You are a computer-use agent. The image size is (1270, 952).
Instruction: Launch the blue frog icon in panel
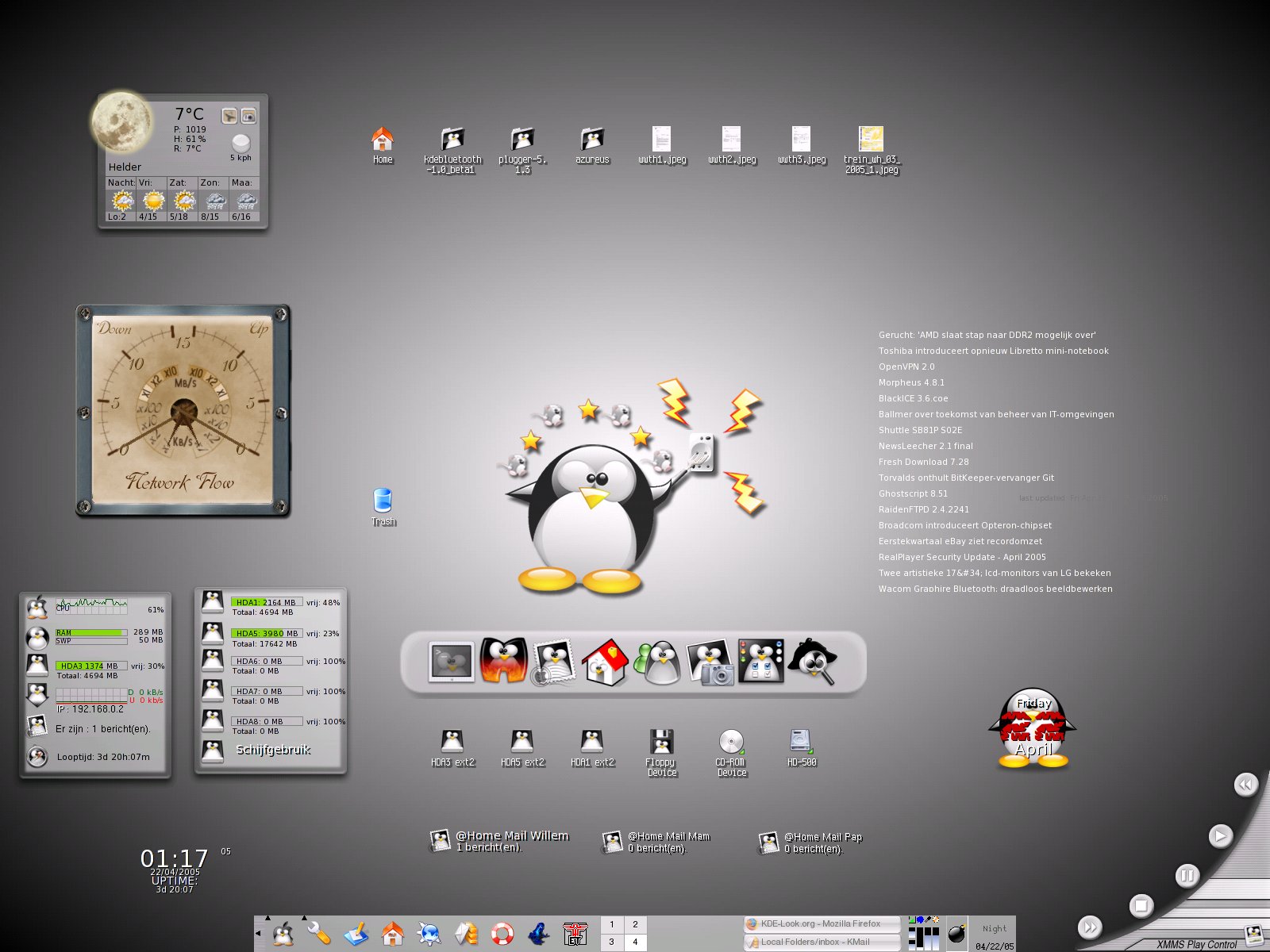pos(539,934)
